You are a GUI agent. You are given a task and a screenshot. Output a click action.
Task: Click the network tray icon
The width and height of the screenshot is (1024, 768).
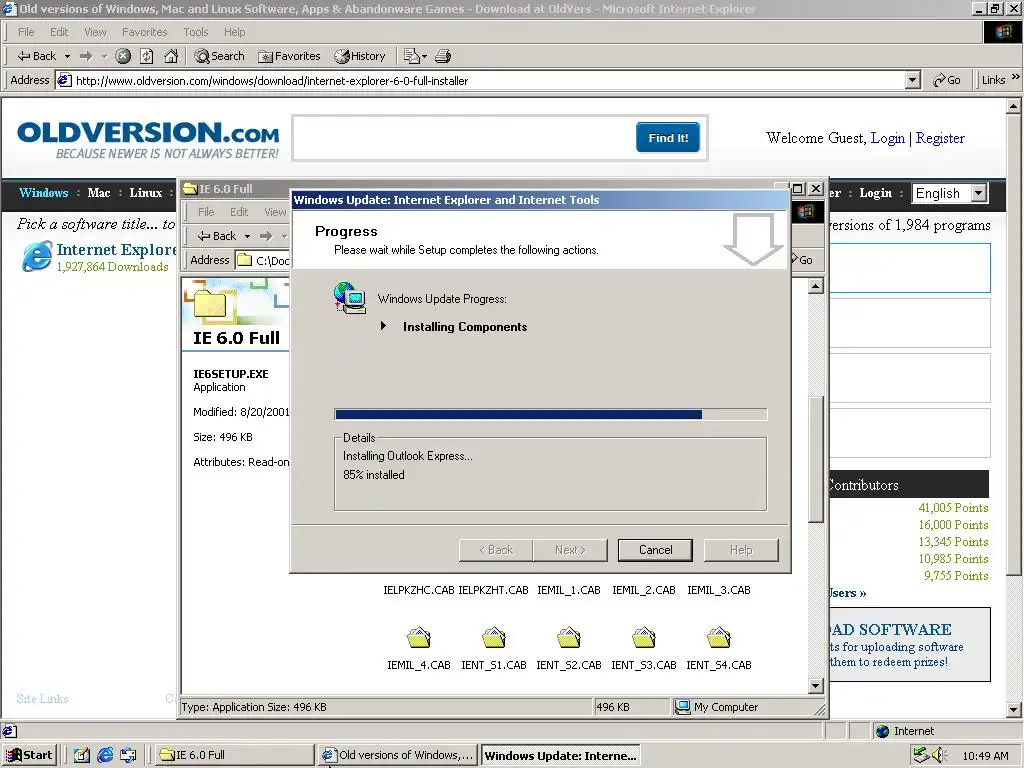[x=920, y=755]
